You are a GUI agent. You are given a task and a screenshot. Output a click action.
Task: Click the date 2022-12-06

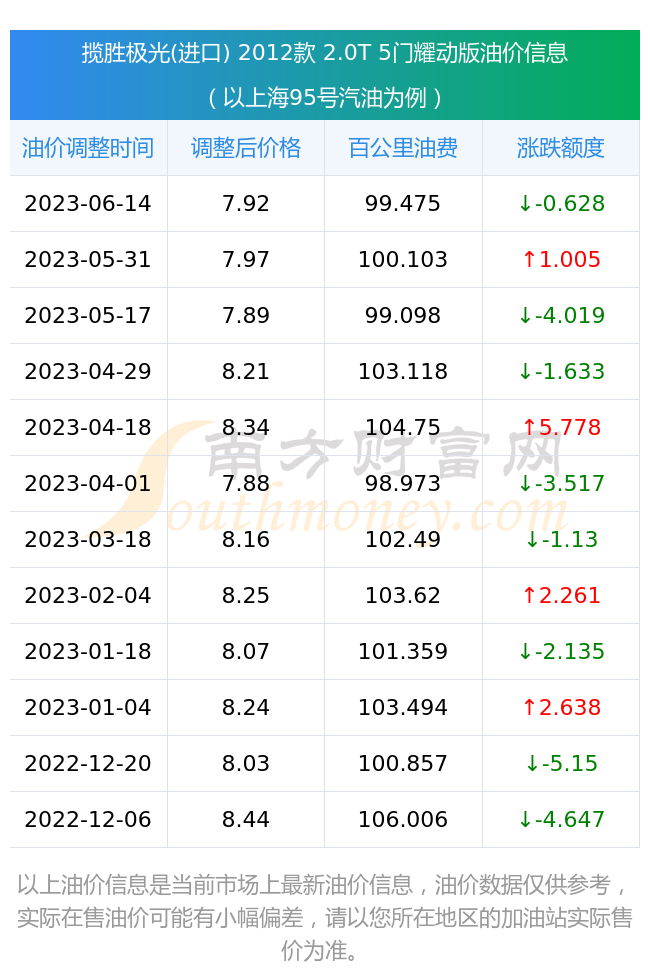[88, 820]
